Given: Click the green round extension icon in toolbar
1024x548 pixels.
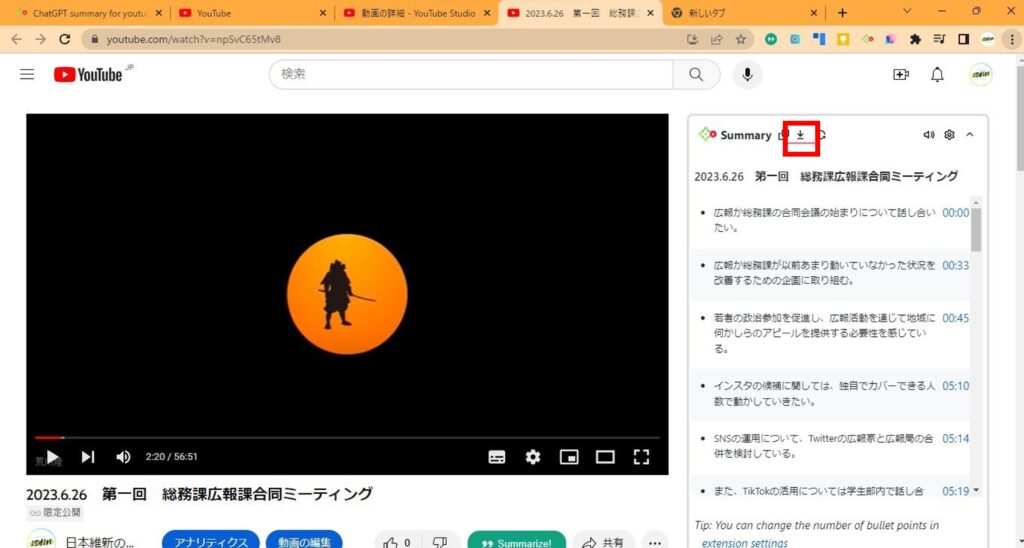Looking at the screenshot, I should click(x=771, y=39).
